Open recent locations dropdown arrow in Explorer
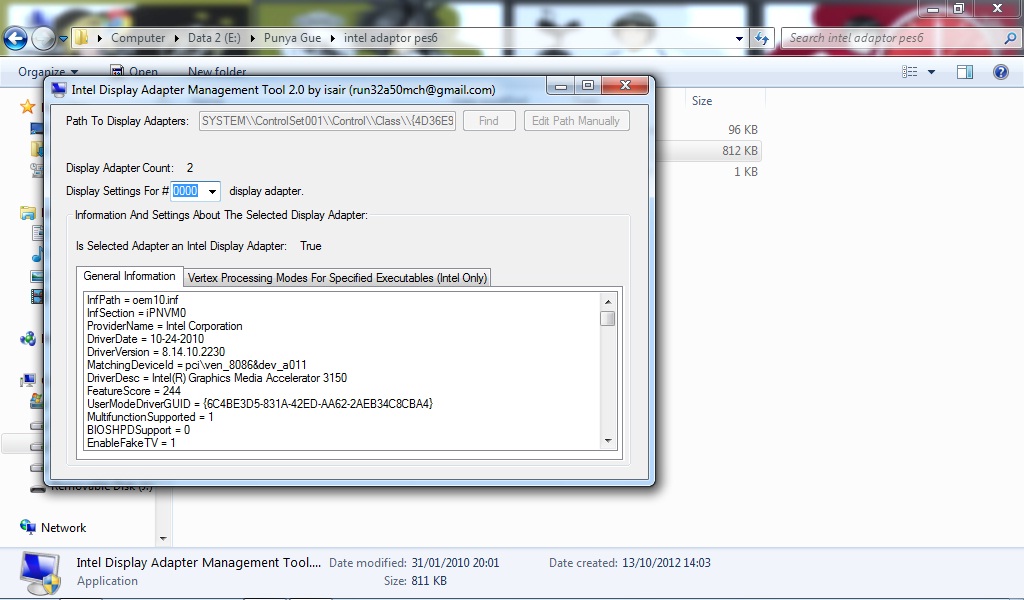Image resolution: width=1024 pixels, height=600 pixels. [x=63, y=39]
